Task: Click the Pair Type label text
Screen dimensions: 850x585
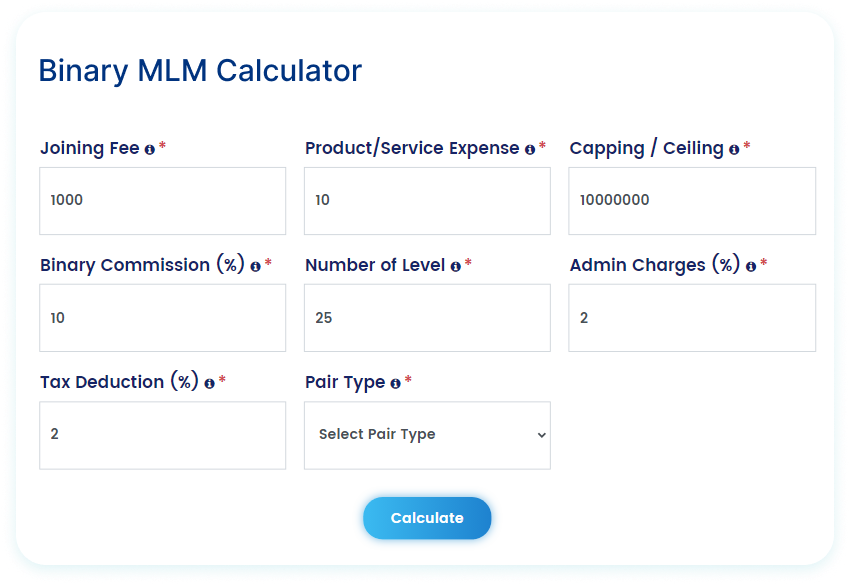Action: pos(345,382)
